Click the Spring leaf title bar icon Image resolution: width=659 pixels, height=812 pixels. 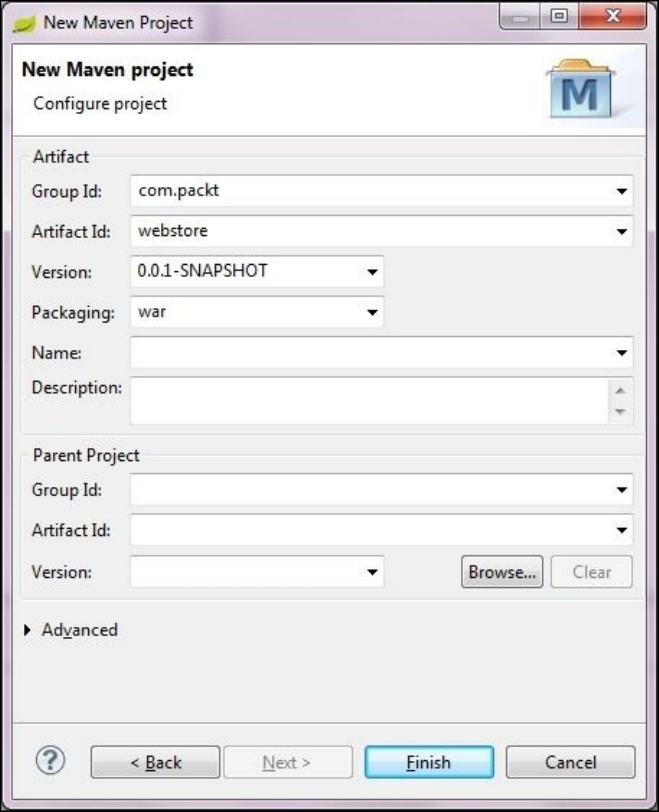(24, 22)
